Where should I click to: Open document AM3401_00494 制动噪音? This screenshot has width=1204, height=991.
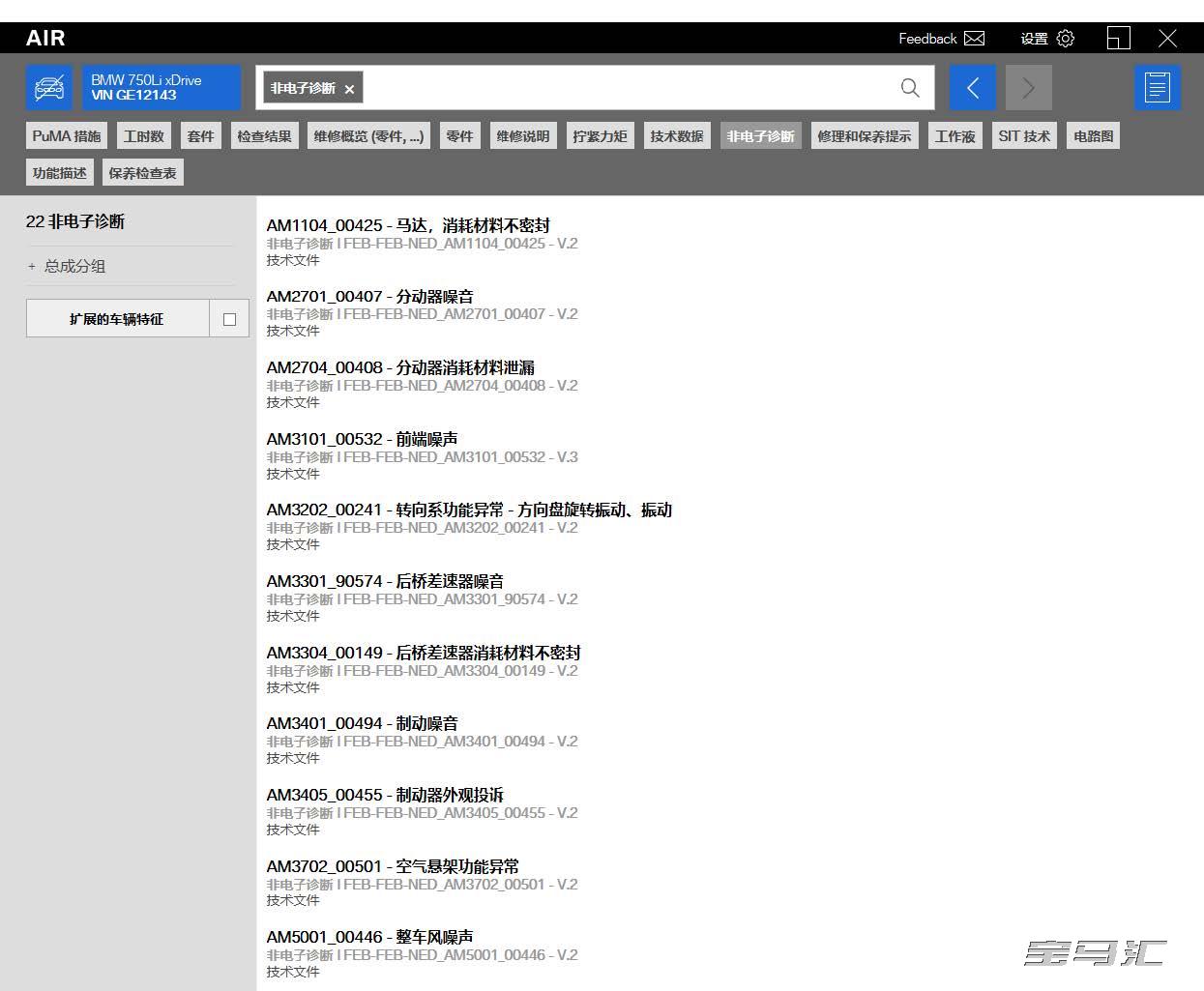(363, 723)
